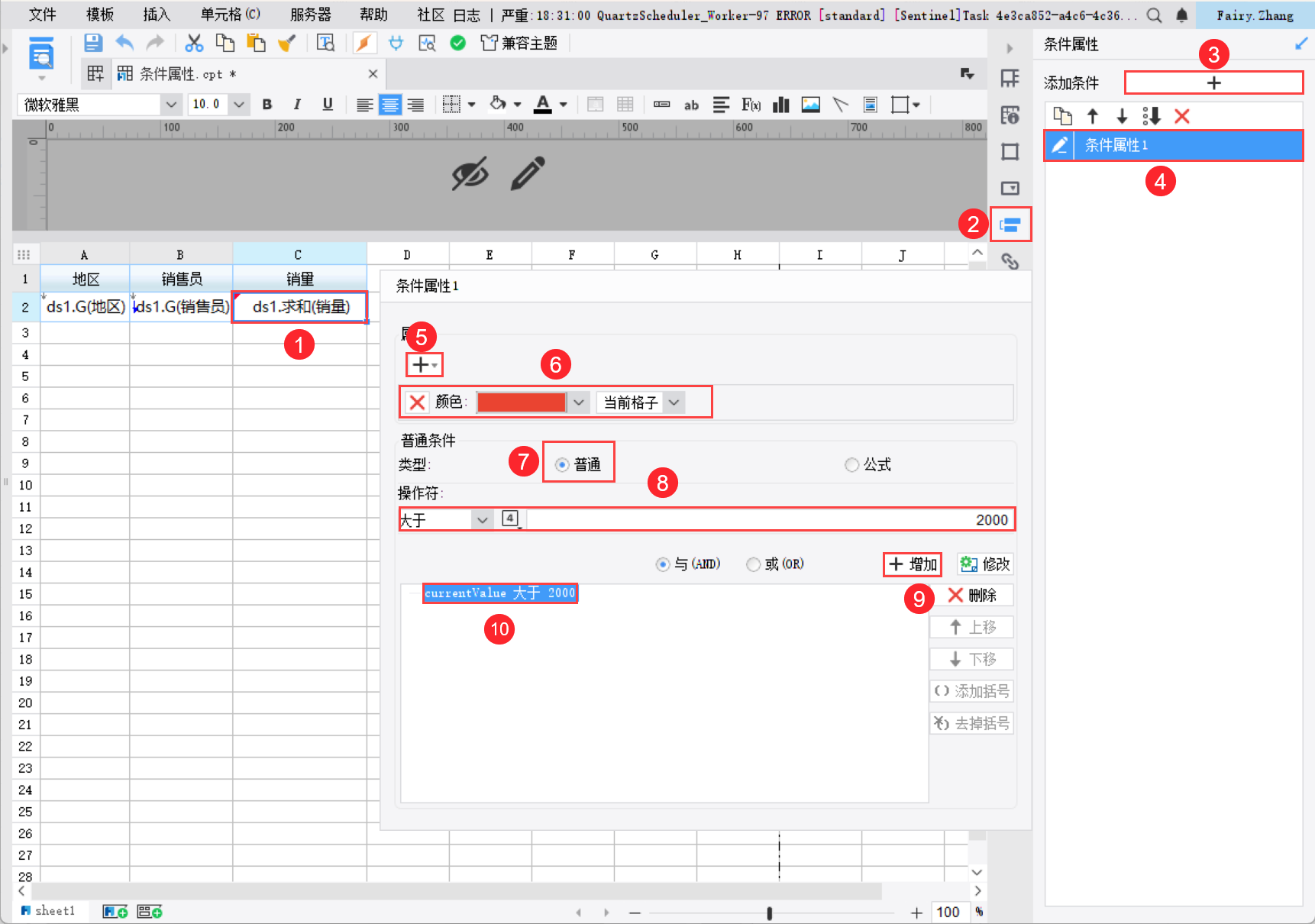This screenshot has width=1315, height=924.
Task: Click the crossed-out eye hide icon
Action: click(470, 173)
